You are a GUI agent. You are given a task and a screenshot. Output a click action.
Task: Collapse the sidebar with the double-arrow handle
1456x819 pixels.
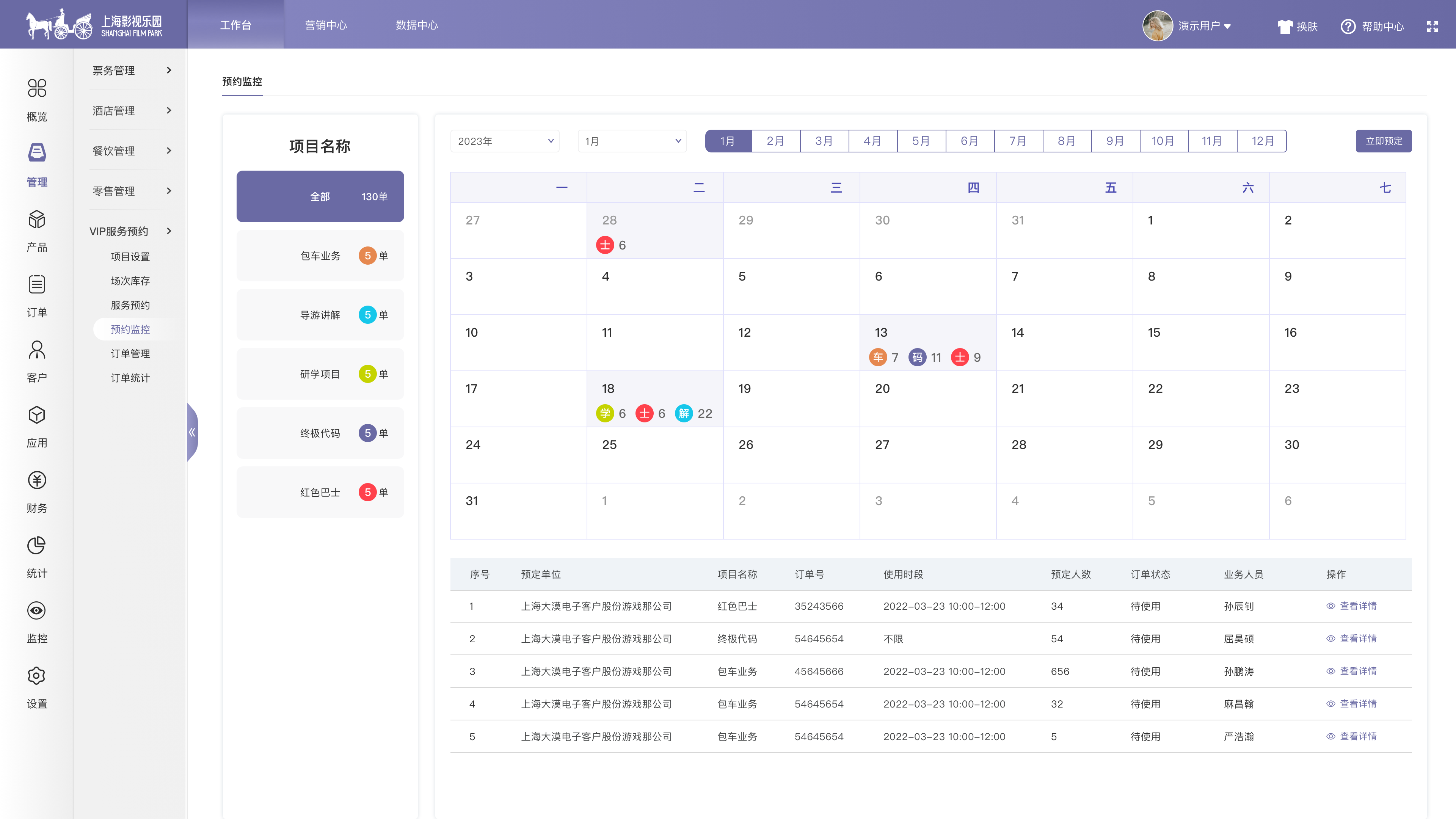[192, 432]
